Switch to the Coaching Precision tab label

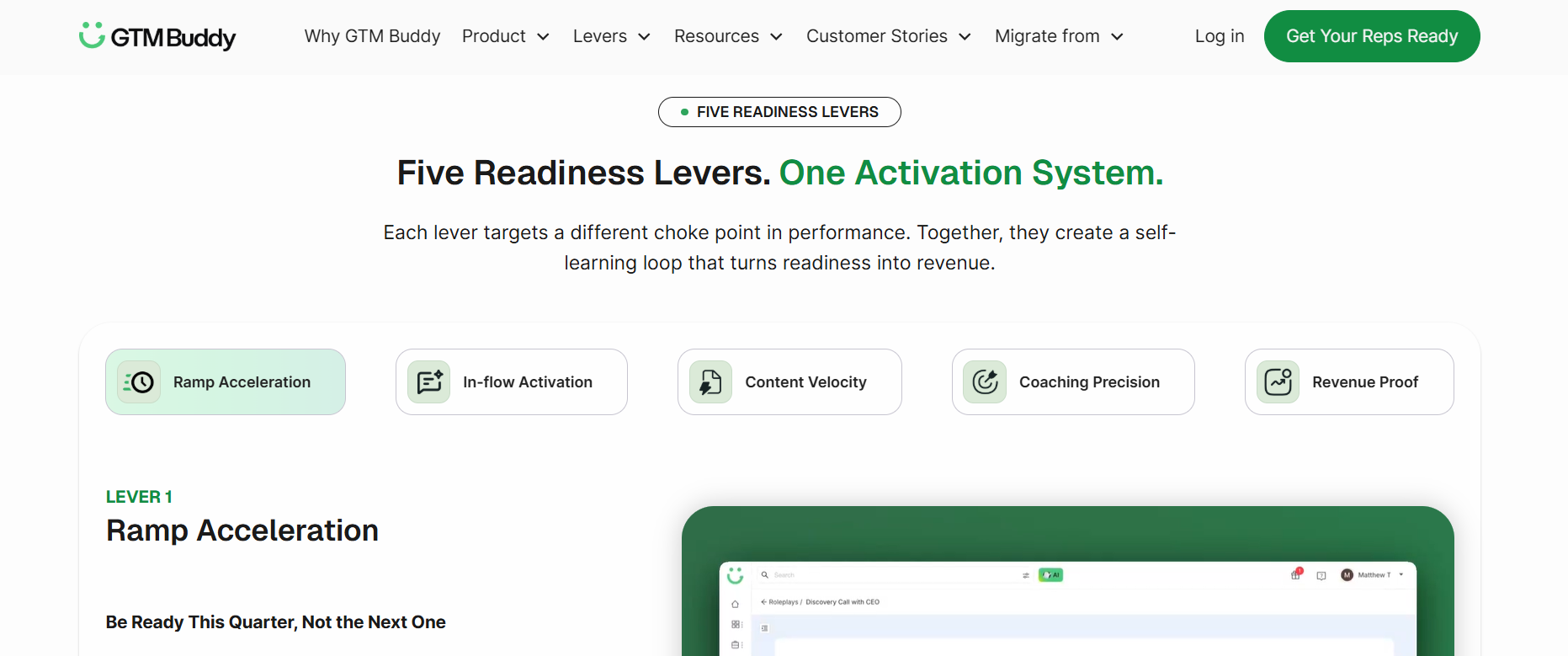[1089, 382]
